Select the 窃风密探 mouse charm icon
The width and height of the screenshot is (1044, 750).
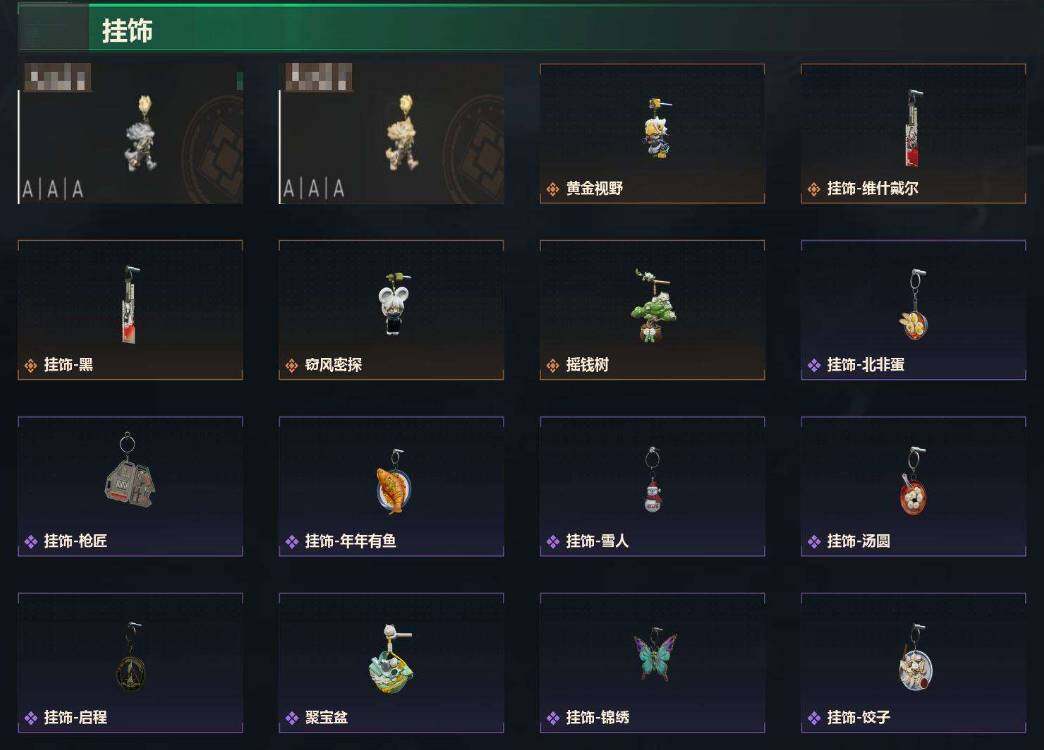pyautogui.click(x=393, y=303)
